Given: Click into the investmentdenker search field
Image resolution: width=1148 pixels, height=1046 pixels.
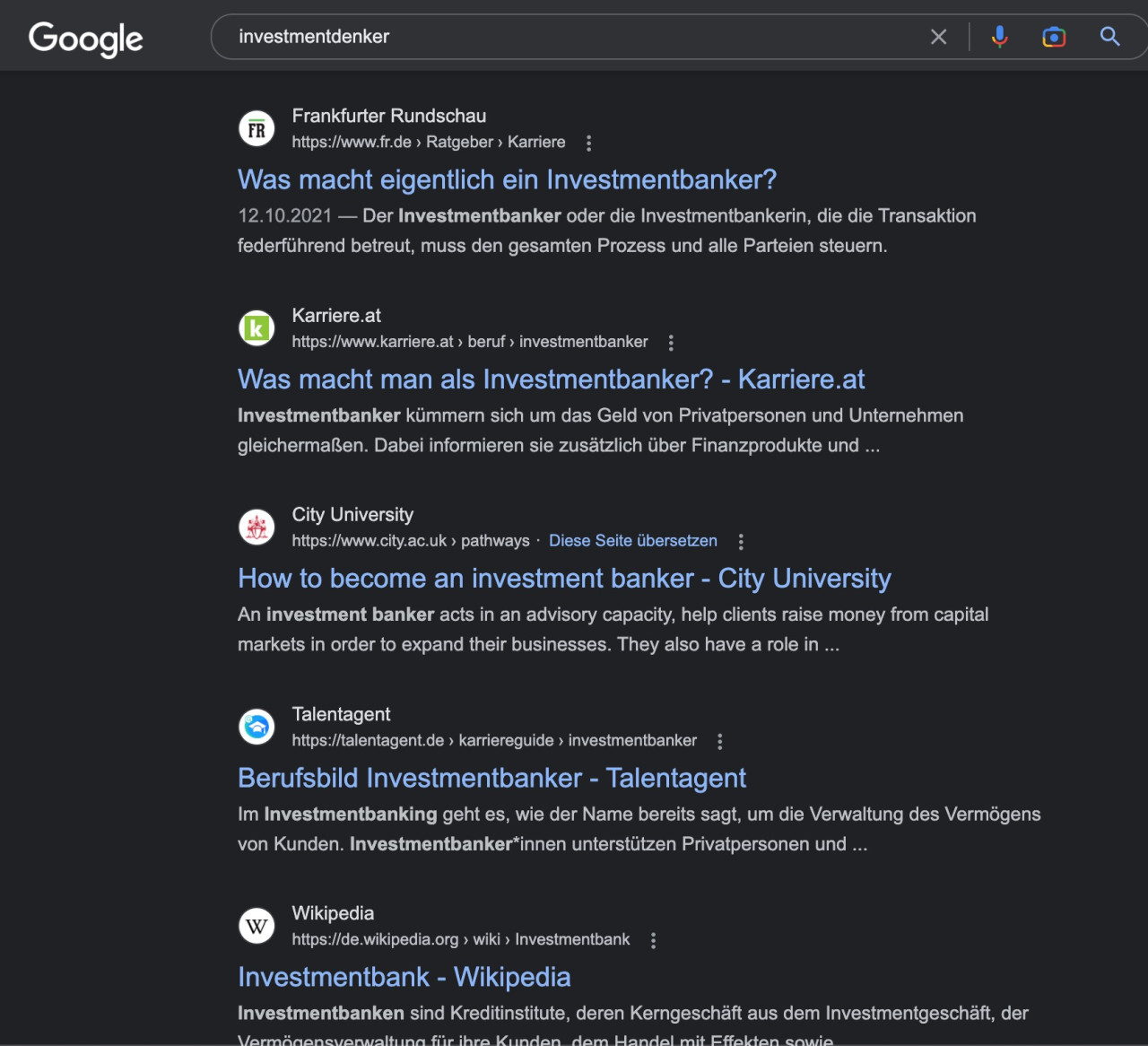Looking at the screenshot, I should click(x=574, y=37).
